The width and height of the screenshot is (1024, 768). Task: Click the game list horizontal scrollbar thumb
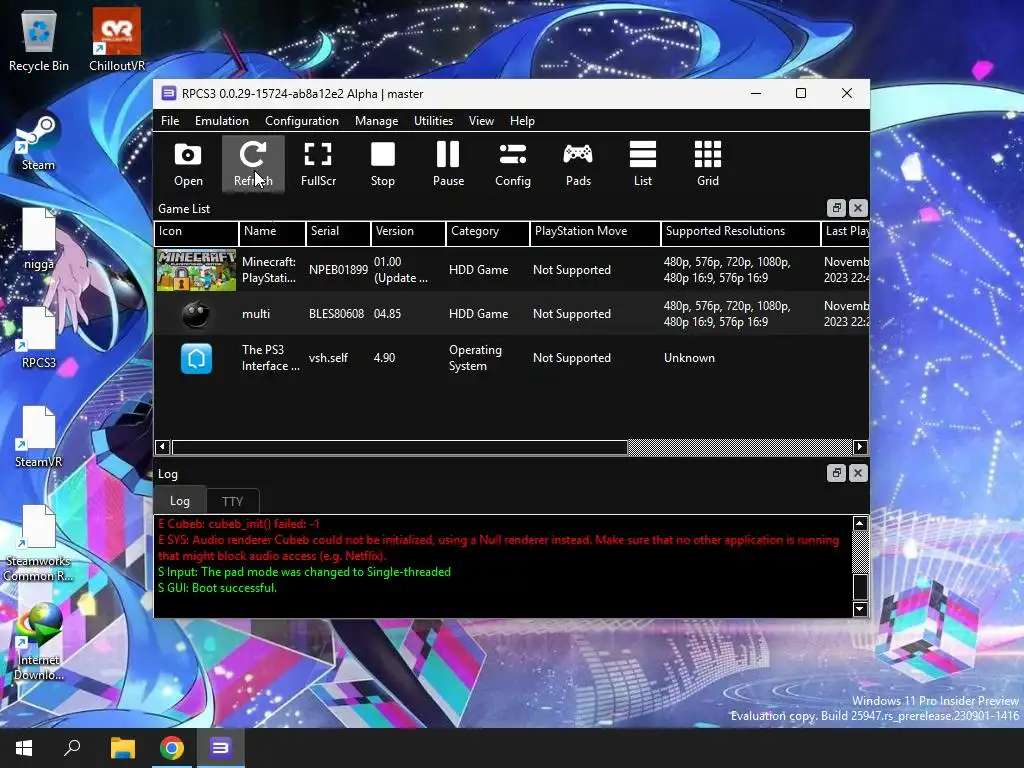[399, 447]
